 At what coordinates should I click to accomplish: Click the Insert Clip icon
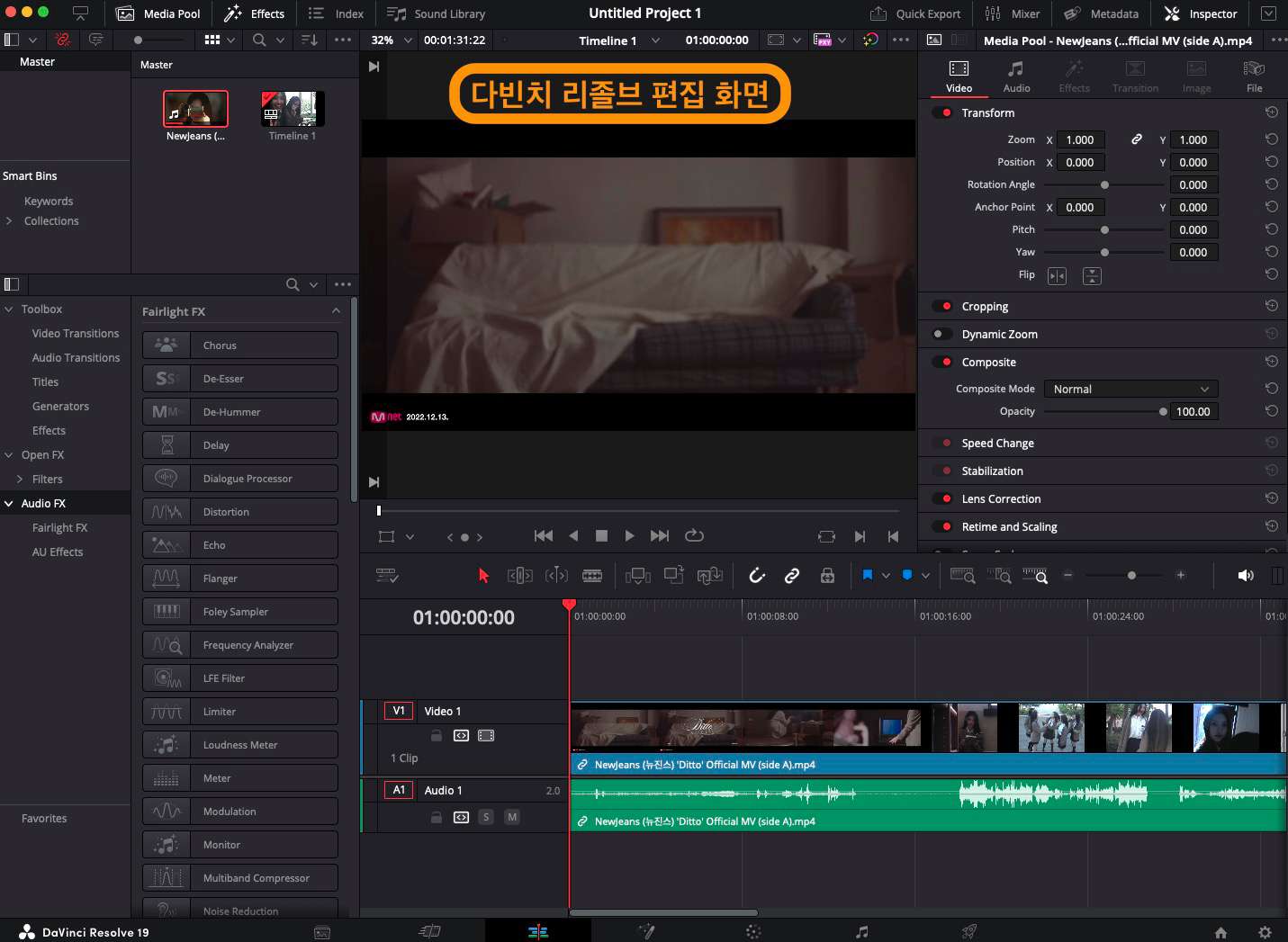tap(638, 576)
